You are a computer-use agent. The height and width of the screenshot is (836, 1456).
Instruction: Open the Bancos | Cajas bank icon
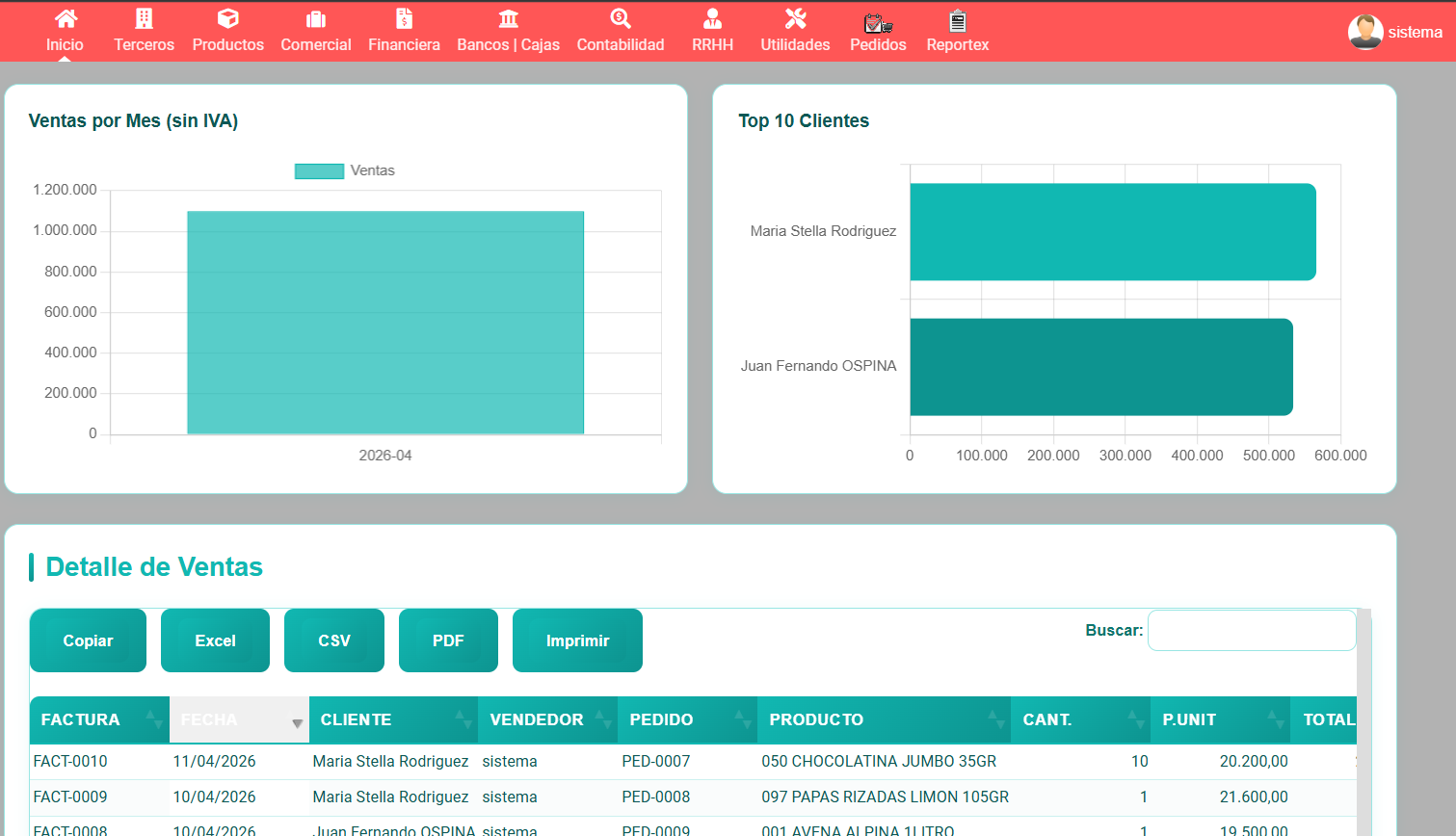pos(508,18)
